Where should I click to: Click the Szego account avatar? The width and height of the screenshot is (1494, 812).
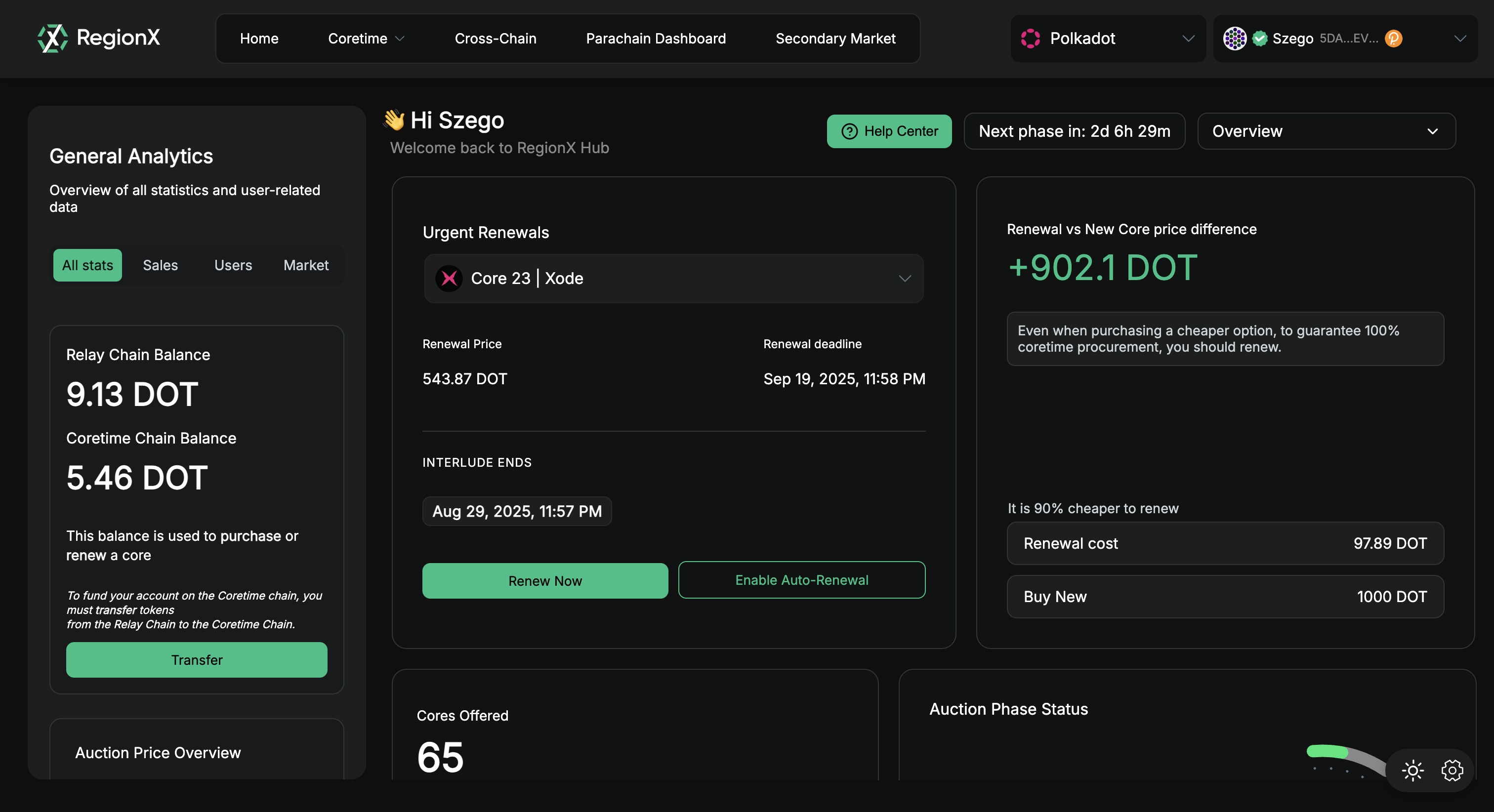click(x=1234, y=39)
